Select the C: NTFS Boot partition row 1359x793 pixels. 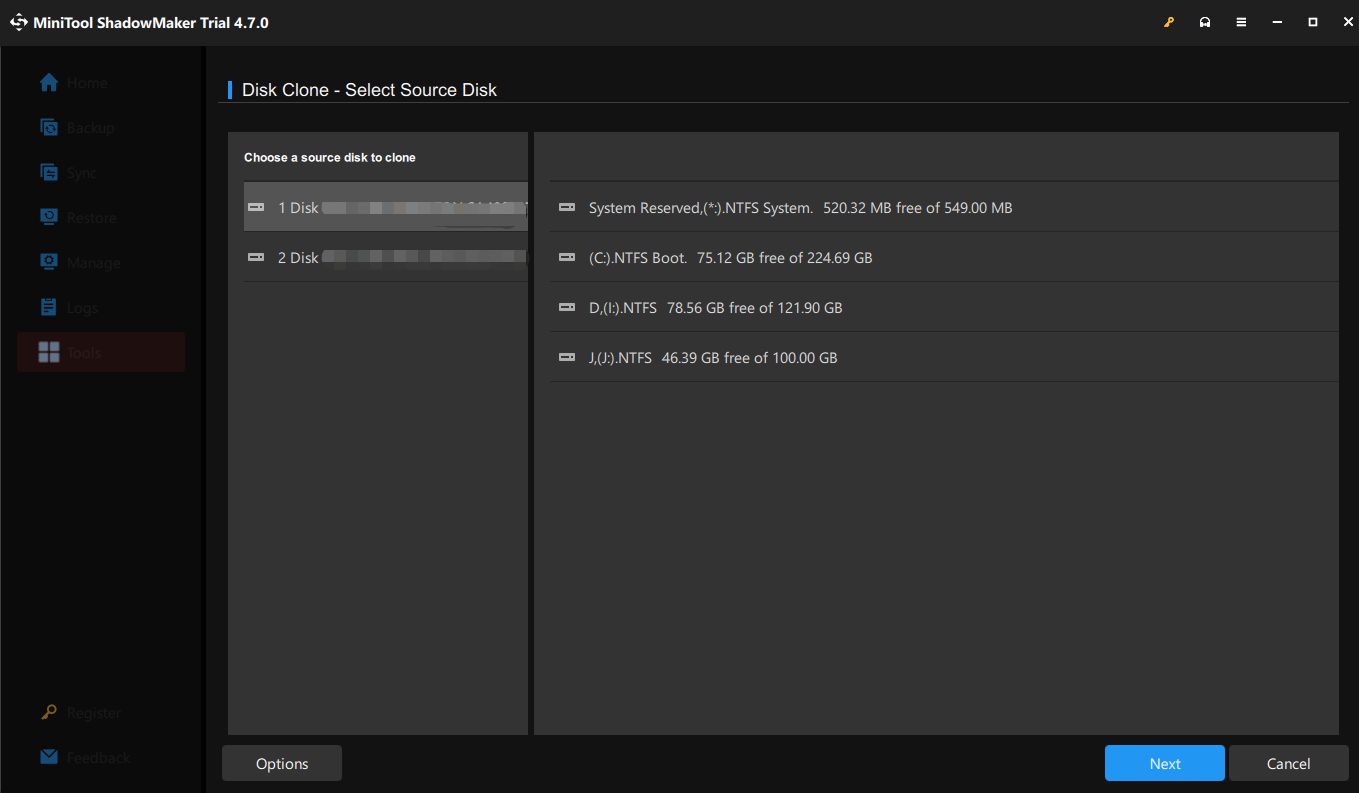[938, 257]
